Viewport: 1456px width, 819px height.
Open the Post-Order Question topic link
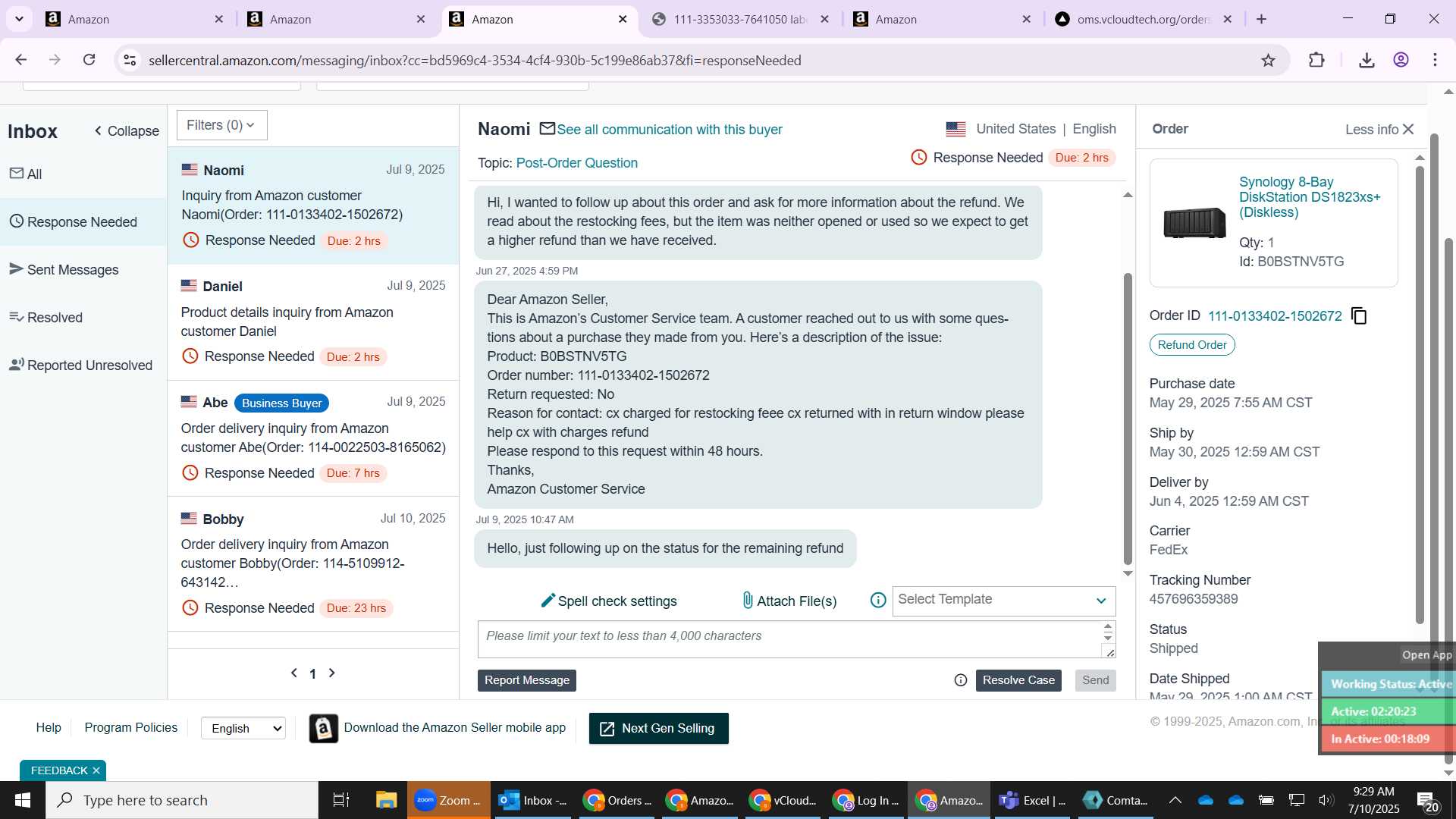coord(576,163)
